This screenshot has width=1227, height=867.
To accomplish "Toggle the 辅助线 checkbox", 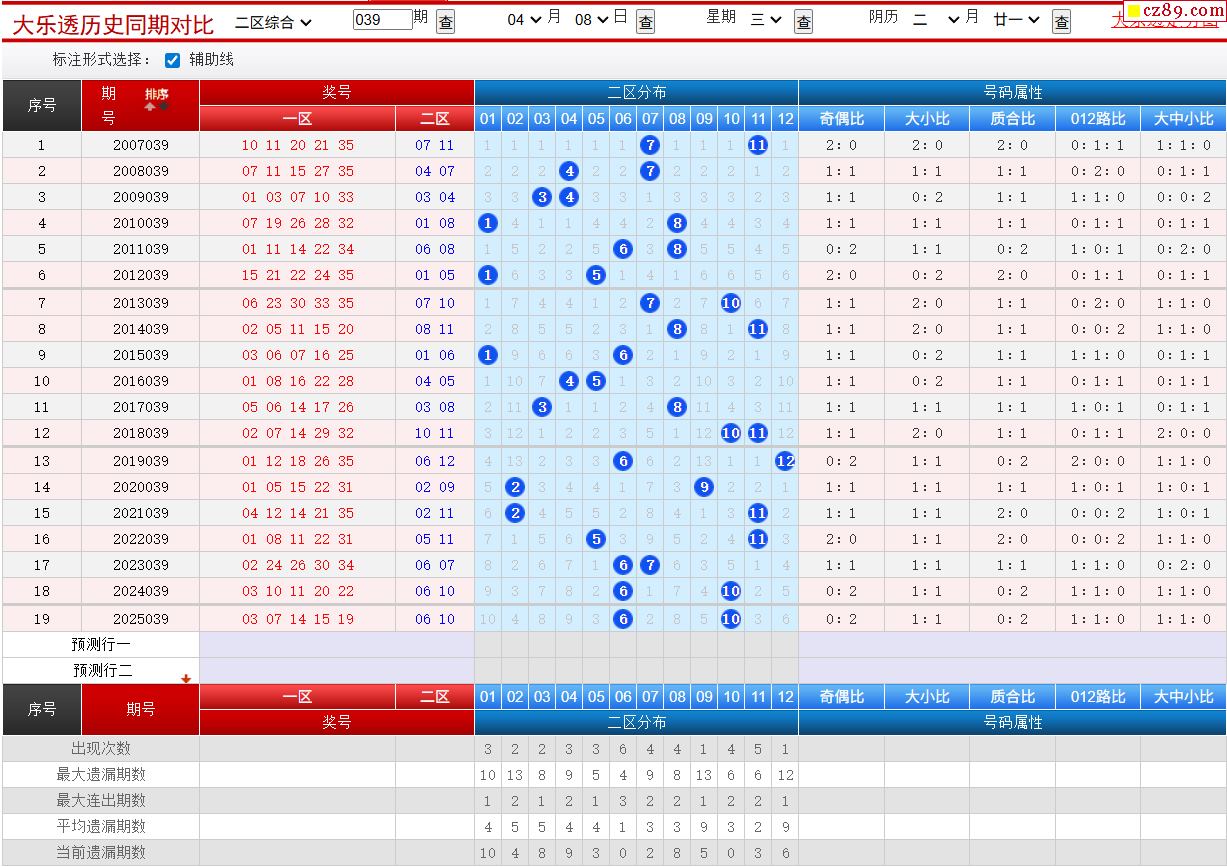I will (172, 60).
